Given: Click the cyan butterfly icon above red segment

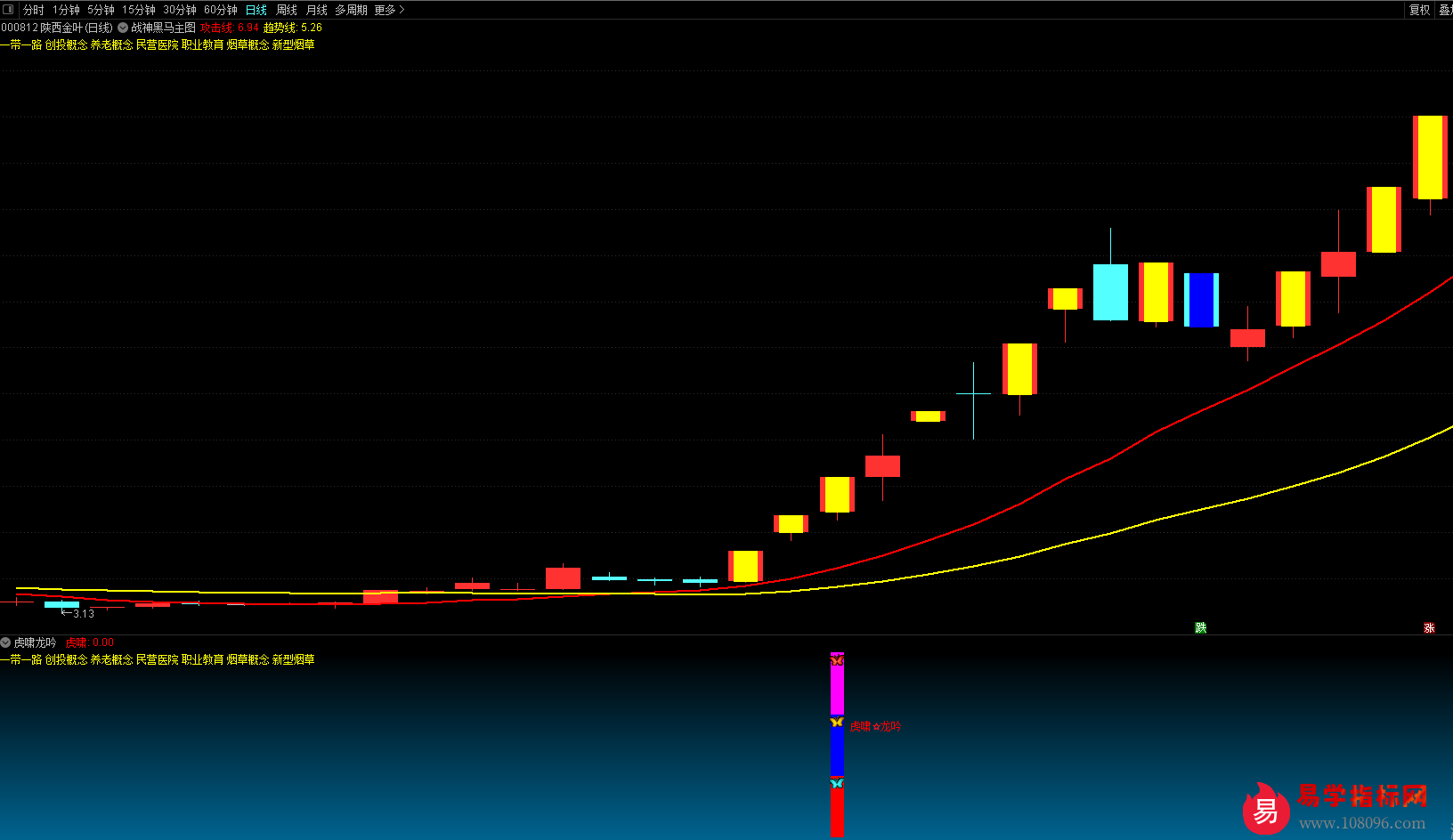Looking at the screenshot, I should coord(837,782).
